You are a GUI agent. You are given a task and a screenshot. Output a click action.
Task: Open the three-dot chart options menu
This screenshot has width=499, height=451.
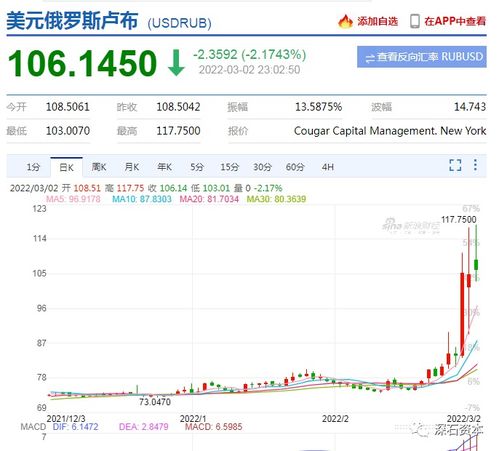click(475, 165)
